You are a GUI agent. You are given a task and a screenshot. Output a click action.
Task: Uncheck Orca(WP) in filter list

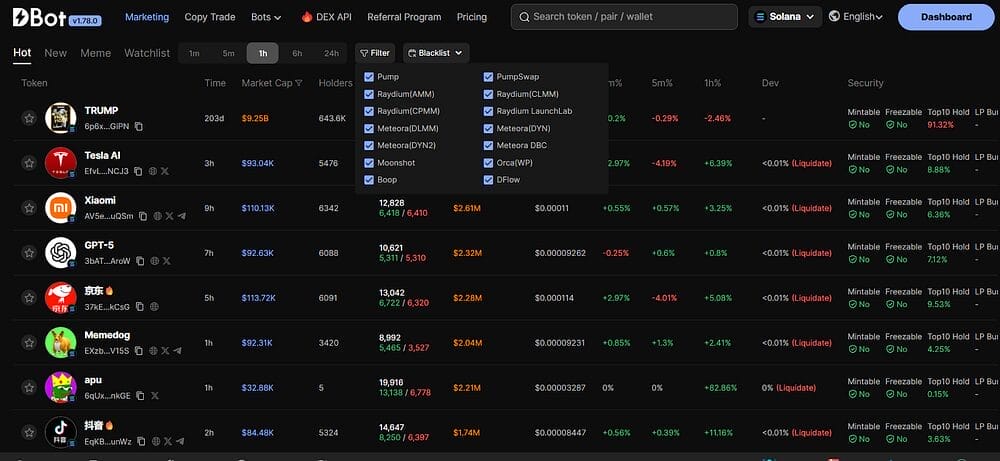pyautogui.click(x=489, y=162)
